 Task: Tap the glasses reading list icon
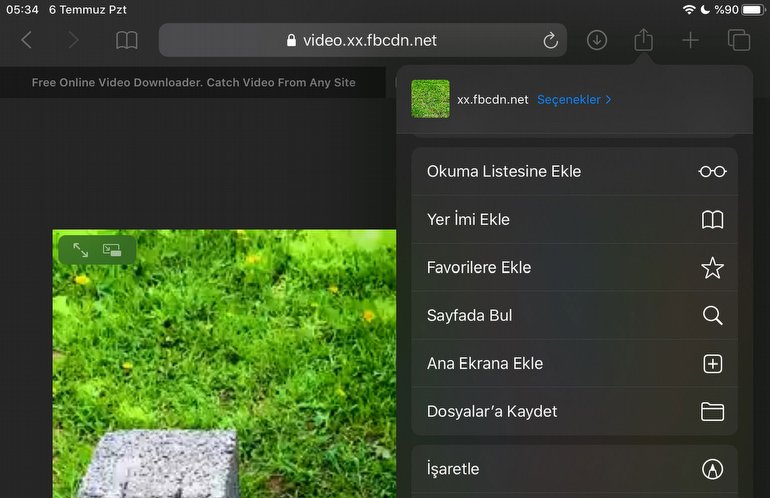point(713,171)
